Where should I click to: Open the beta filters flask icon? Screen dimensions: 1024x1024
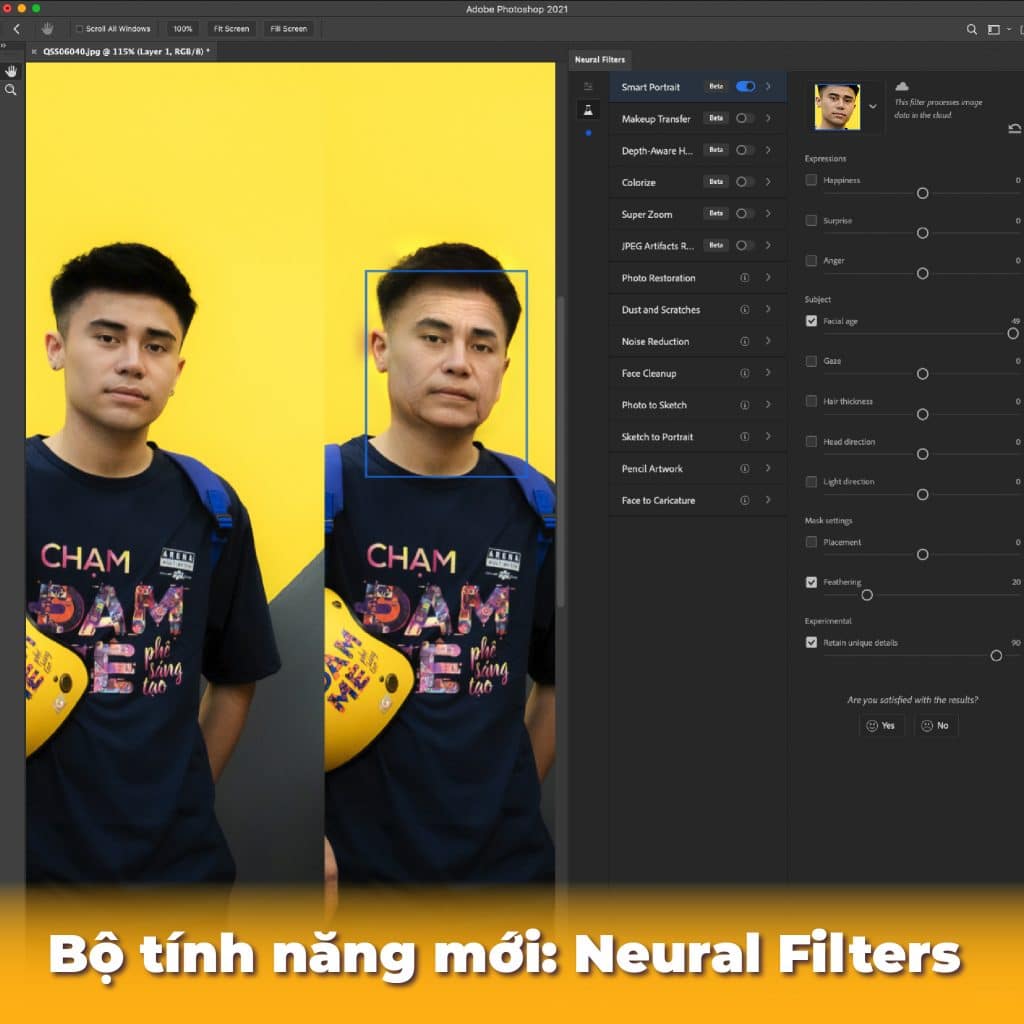pos(588,110)
